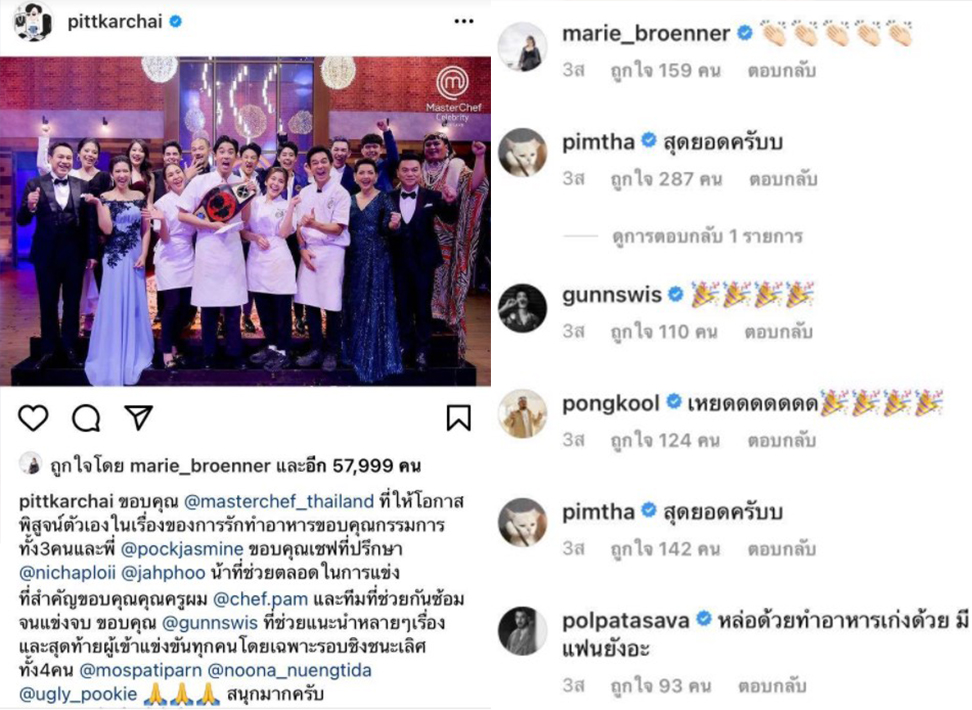Open the @chef.pam mention in caption
972x710 pixels.
pos(260,599)
